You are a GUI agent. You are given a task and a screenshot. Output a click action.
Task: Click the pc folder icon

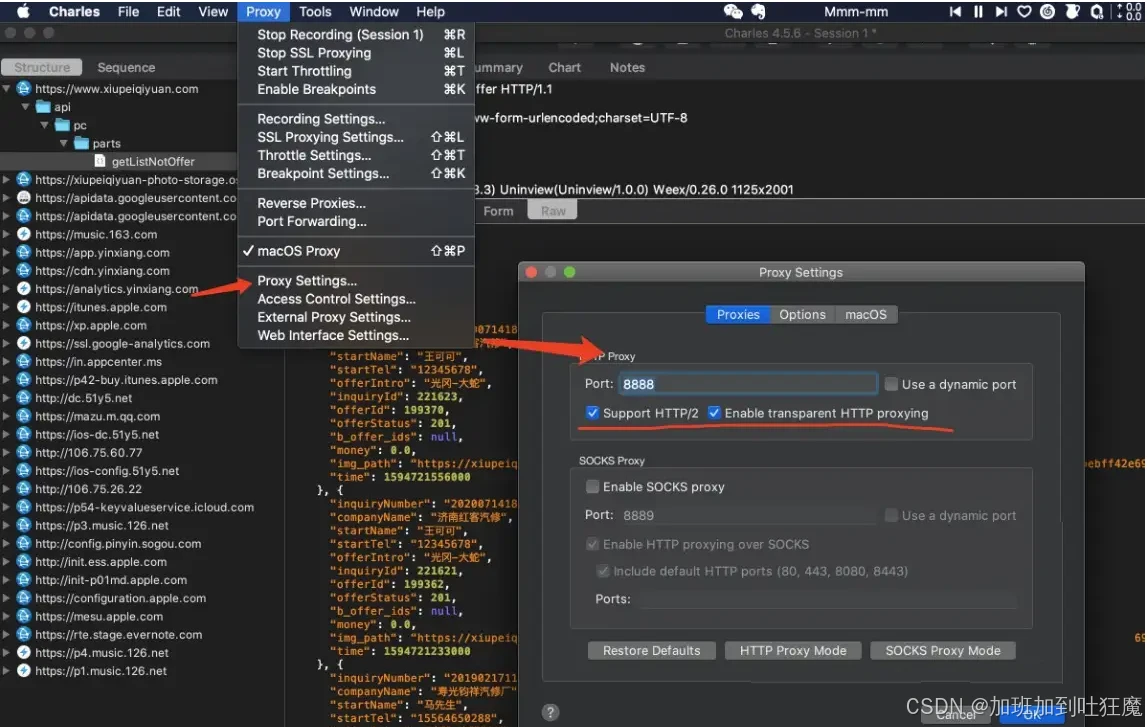pyautogui.click(x=62, y=125)
